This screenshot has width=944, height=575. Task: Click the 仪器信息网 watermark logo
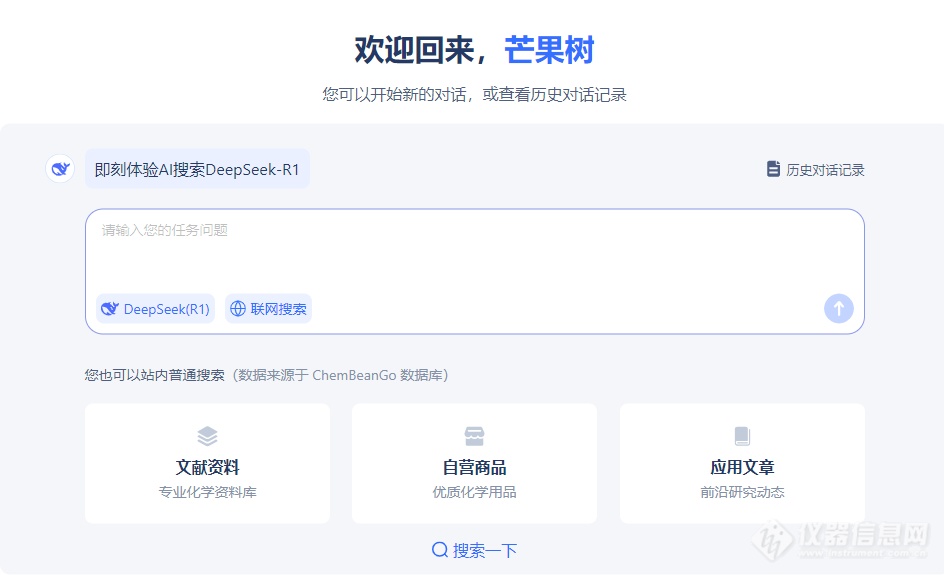click(850, 542)
